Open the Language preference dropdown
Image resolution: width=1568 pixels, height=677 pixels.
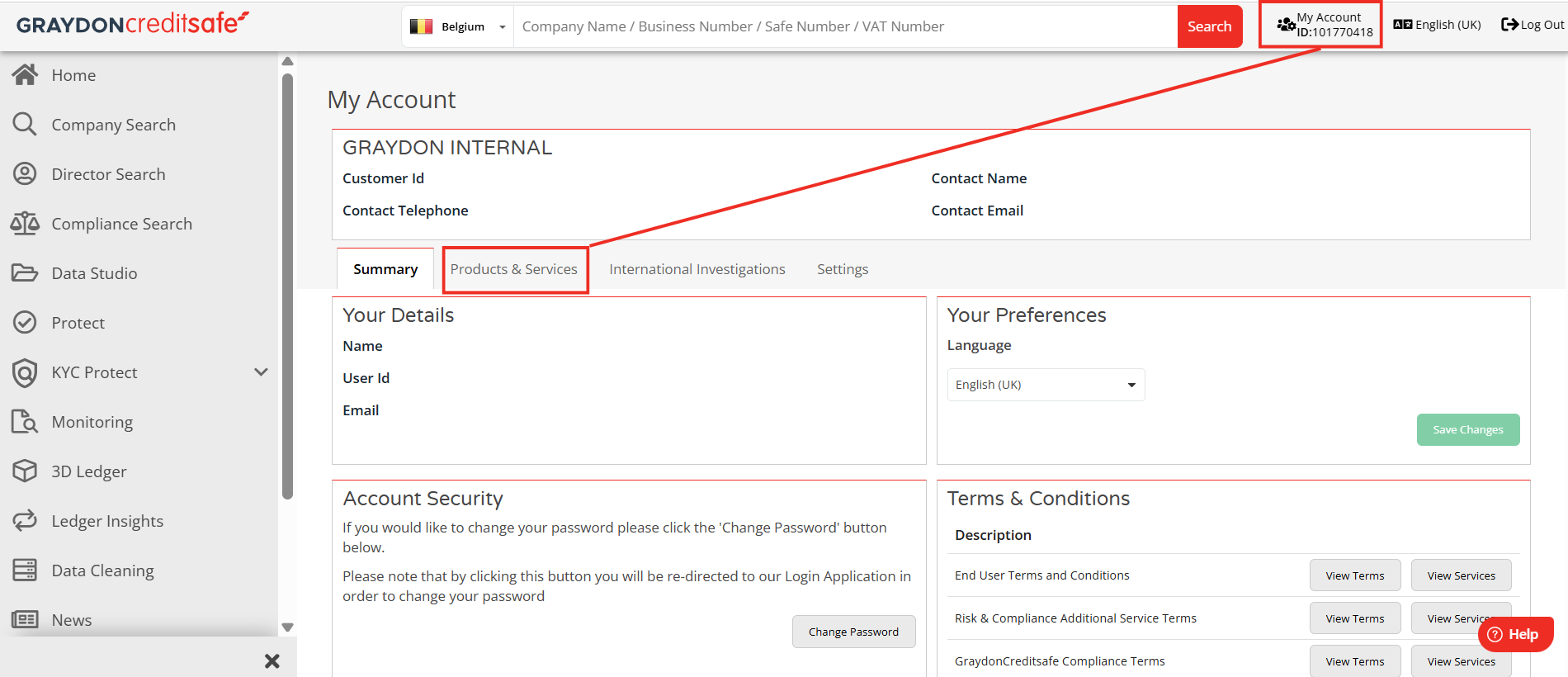[1046, 385]
